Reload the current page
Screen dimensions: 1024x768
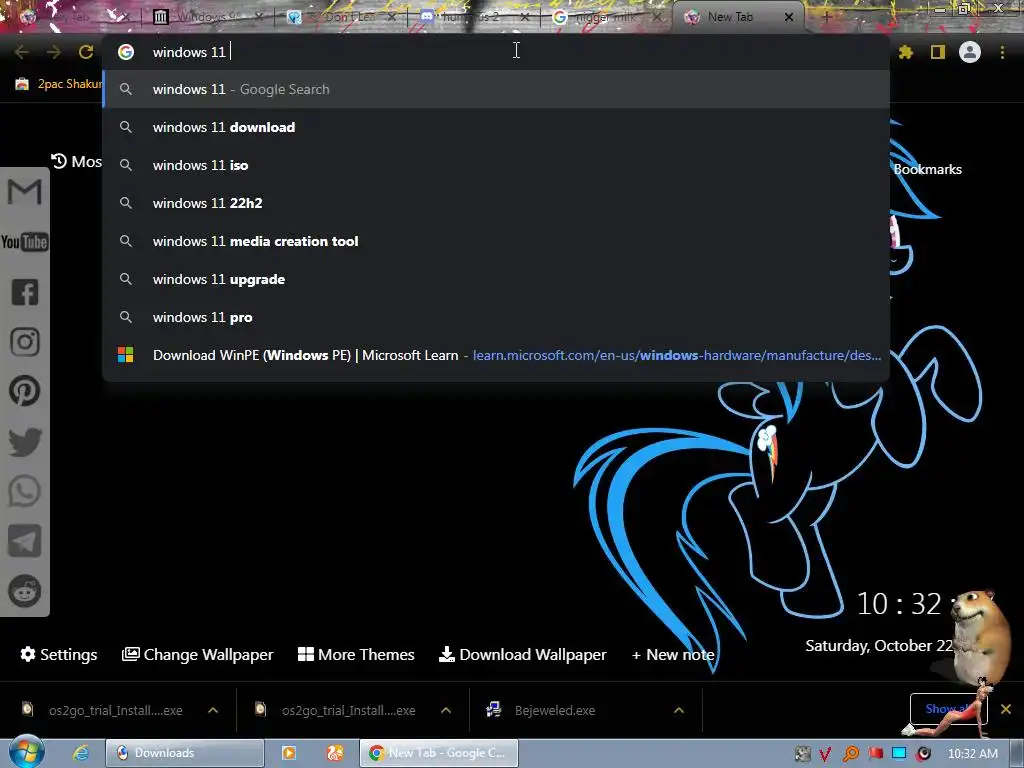[86, 52]
